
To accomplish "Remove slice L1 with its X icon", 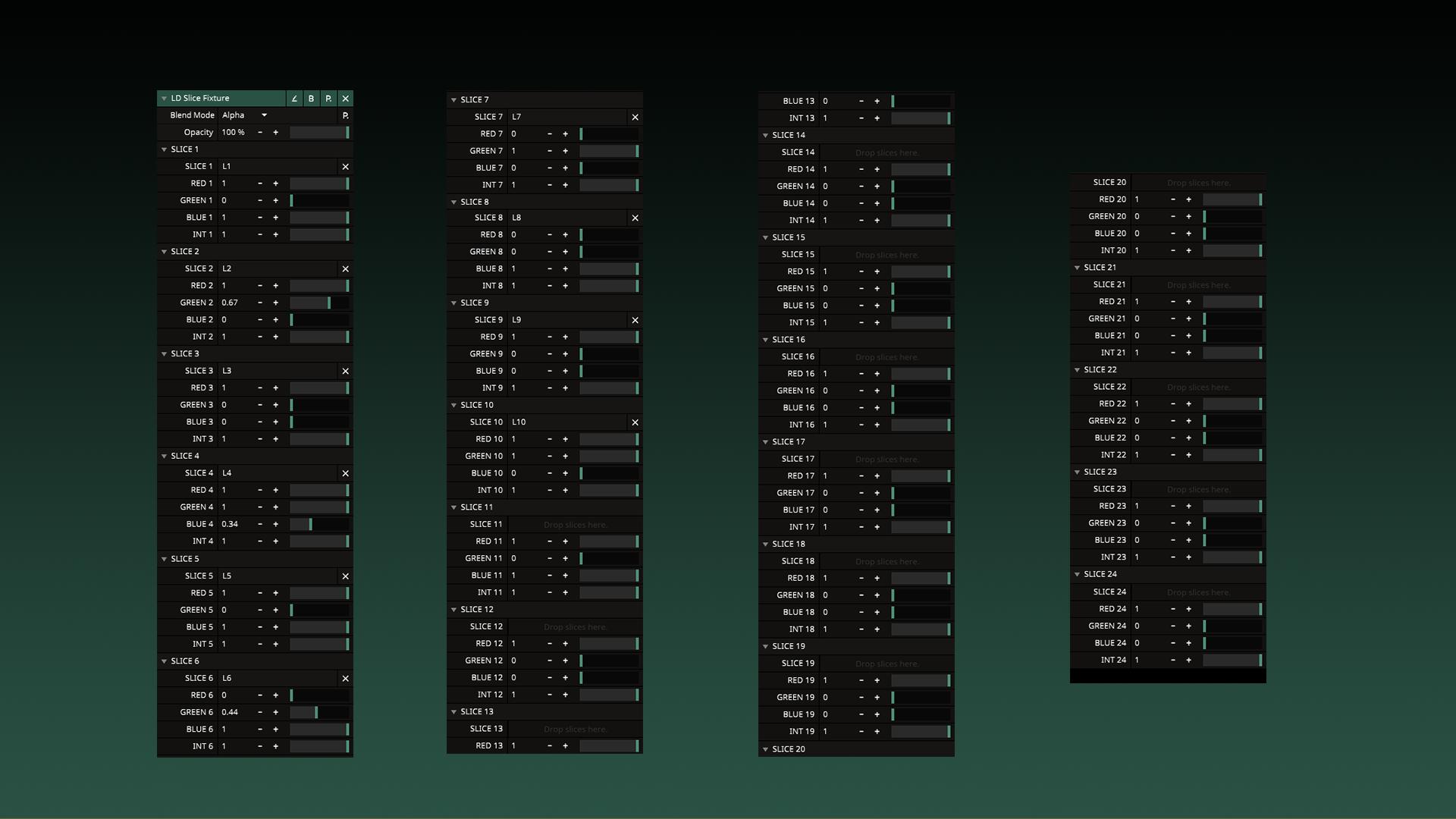I will [x=345, y=167].
